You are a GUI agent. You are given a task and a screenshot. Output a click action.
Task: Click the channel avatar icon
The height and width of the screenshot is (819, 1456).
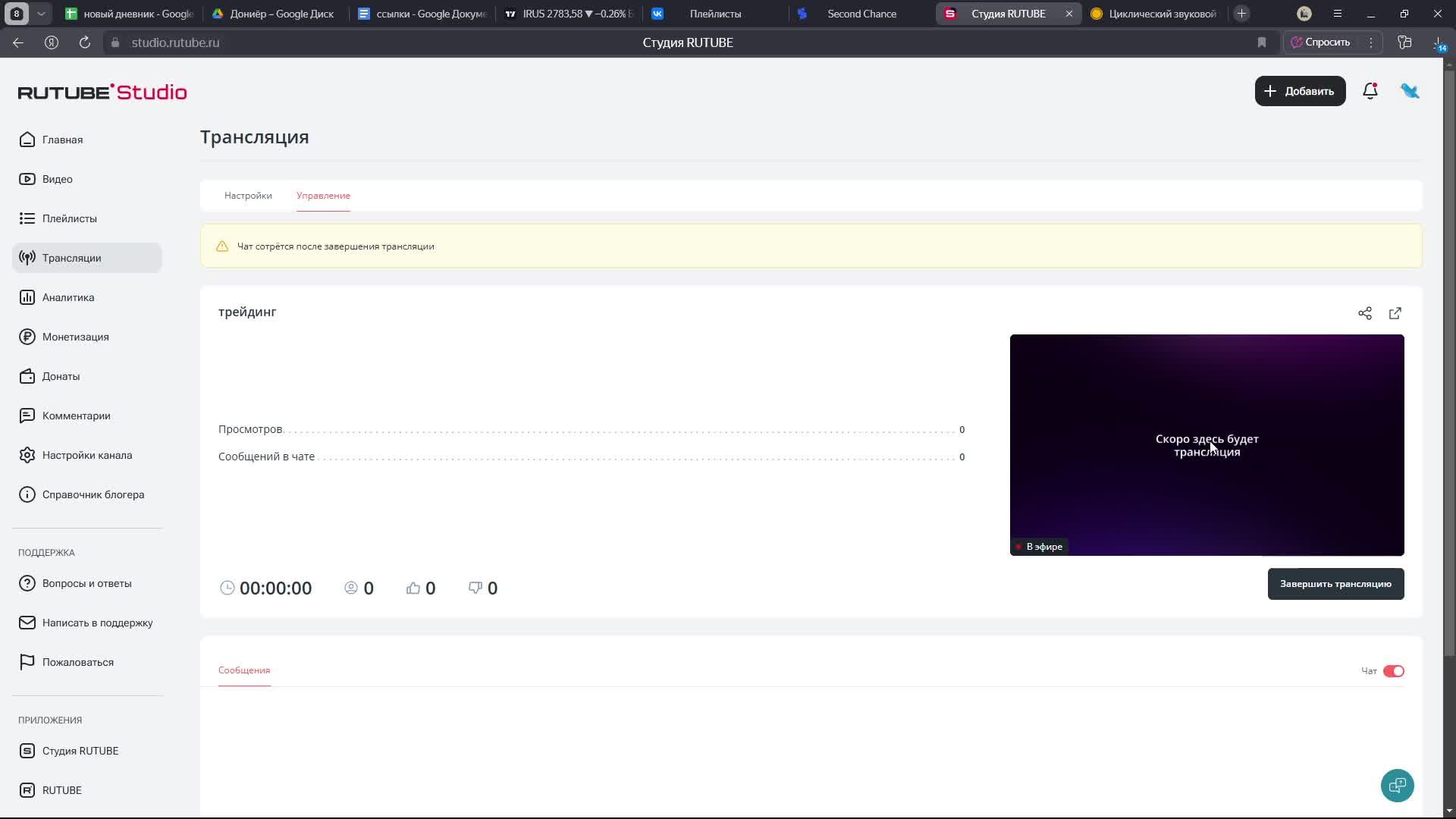tap(1410, 91)
